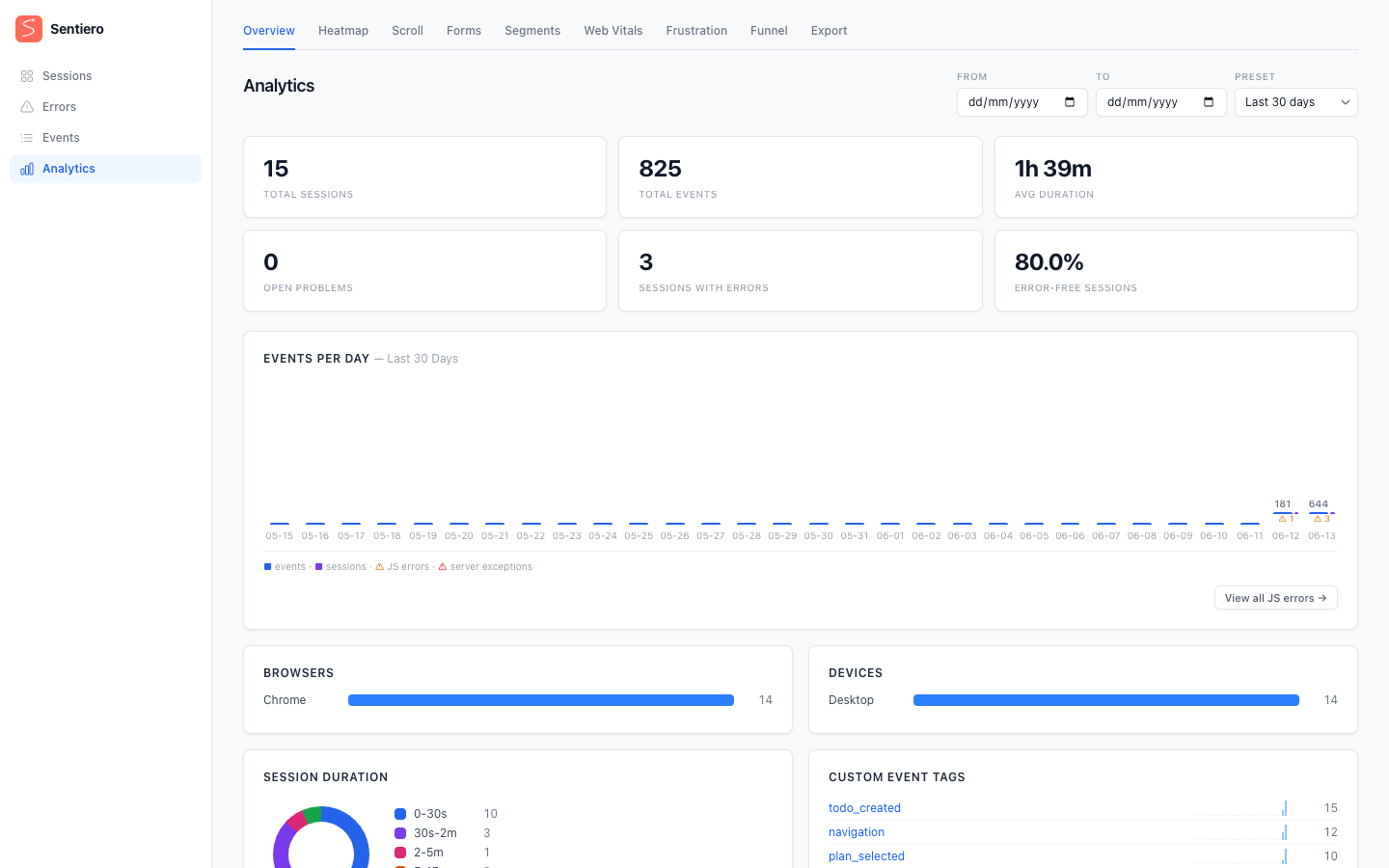Go to the Segments tab

pos(532,31)
